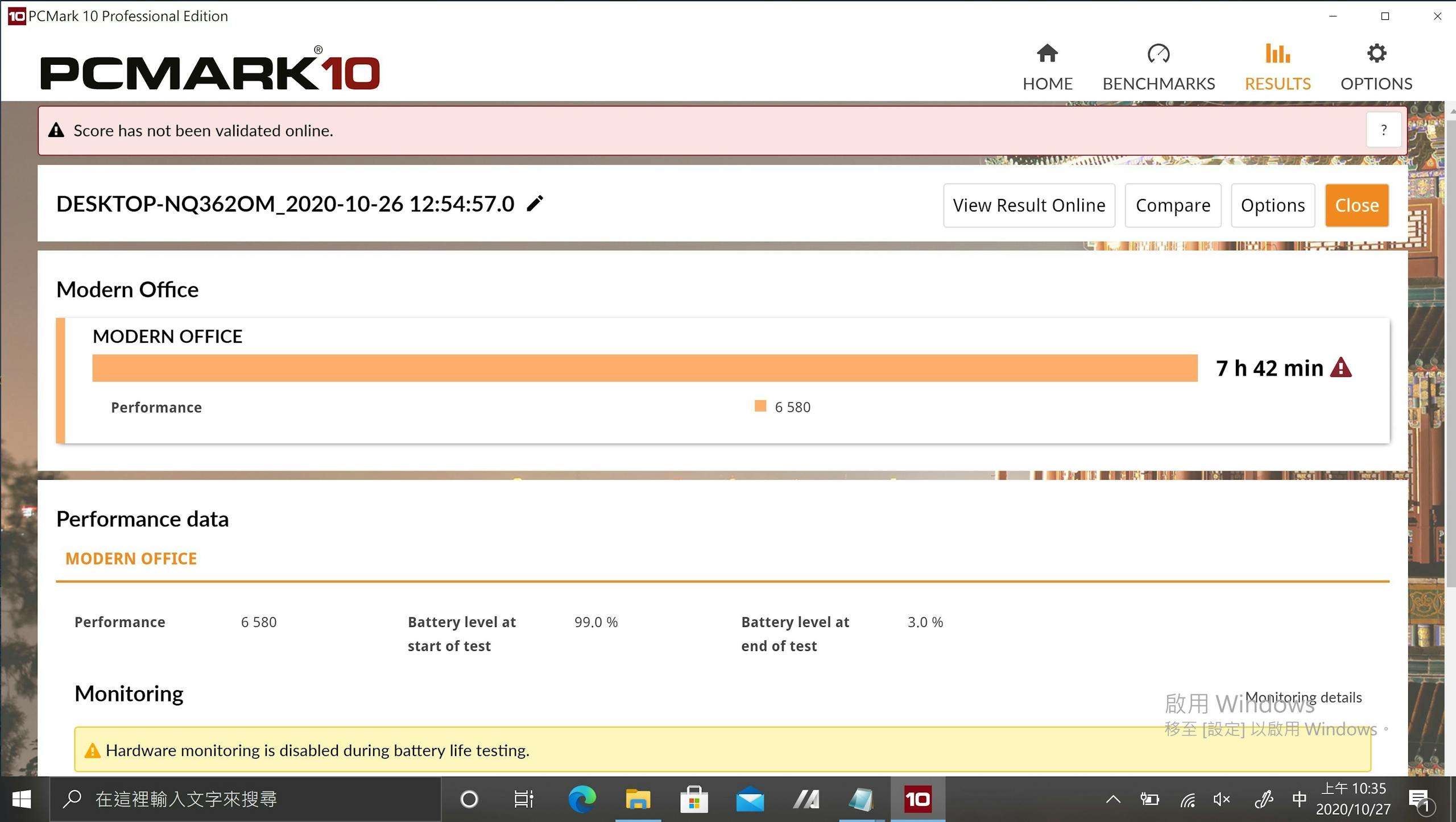Show hidden system tray icons
Image resolution: width=1456 pixels, height=822 pixels.
tap(1113, 799)
